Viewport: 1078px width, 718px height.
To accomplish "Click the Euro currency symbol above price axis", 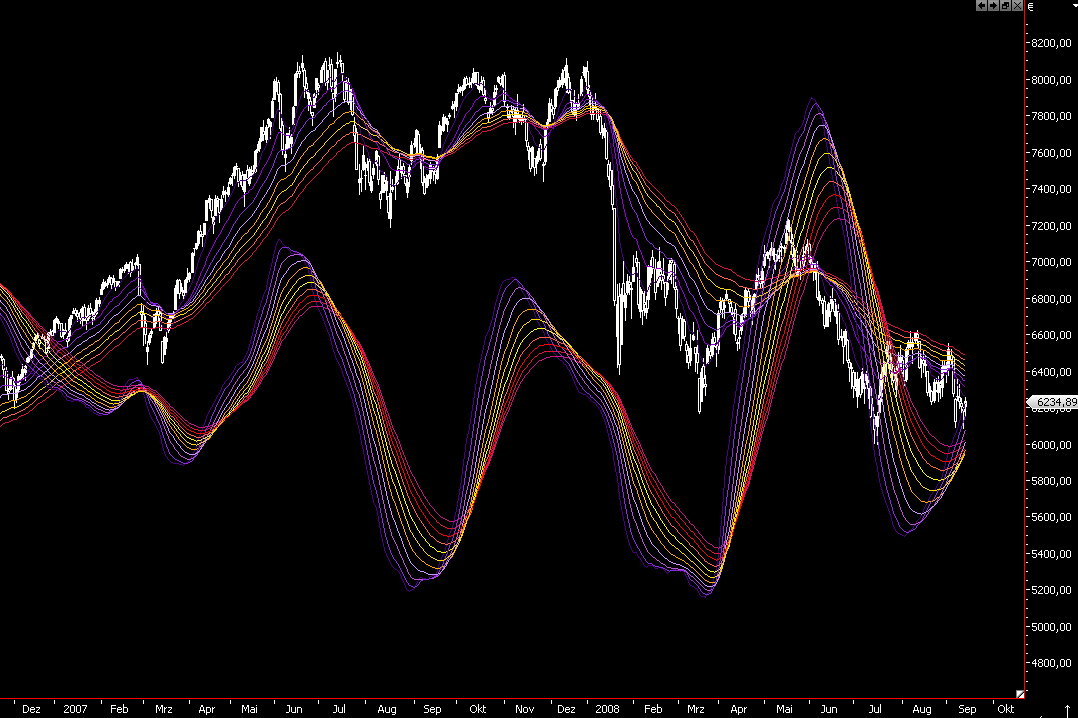I will click(1031, 7).
